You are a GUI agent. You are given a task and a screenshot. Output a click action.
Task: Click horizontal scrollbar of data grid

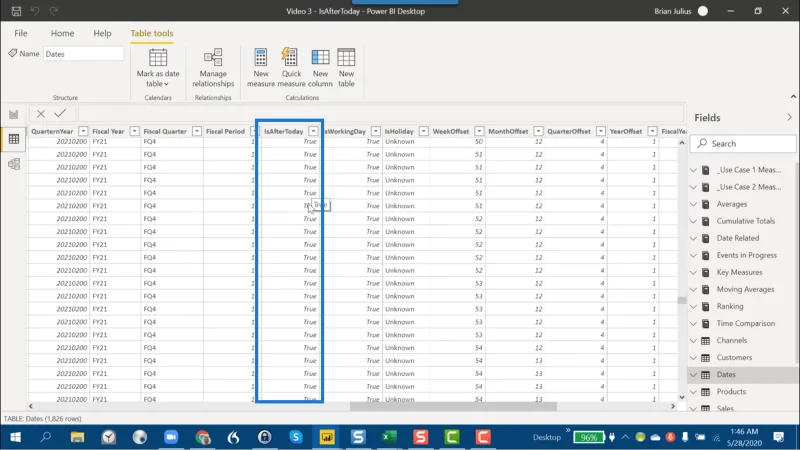(x=453, y=407)
